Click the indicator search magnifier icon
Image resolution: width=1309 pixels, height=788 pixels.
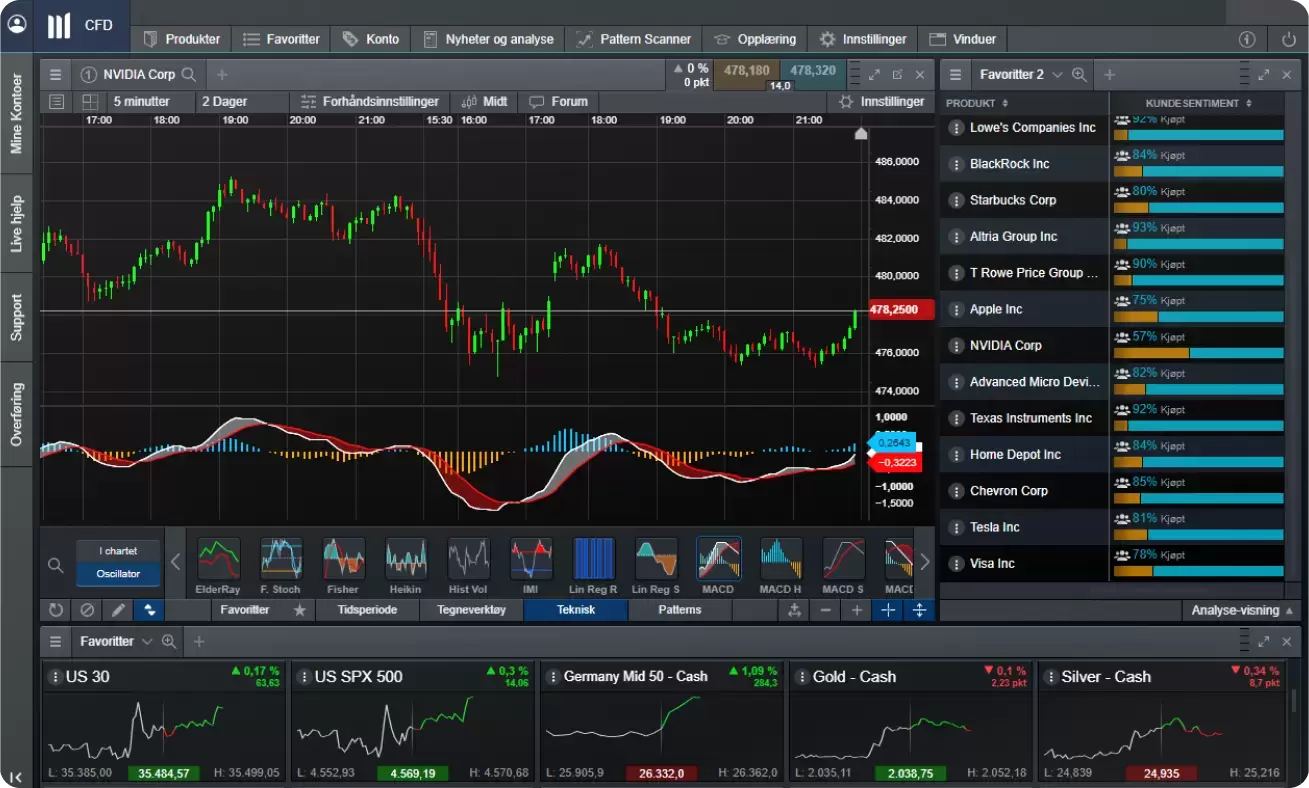[56, 565]
